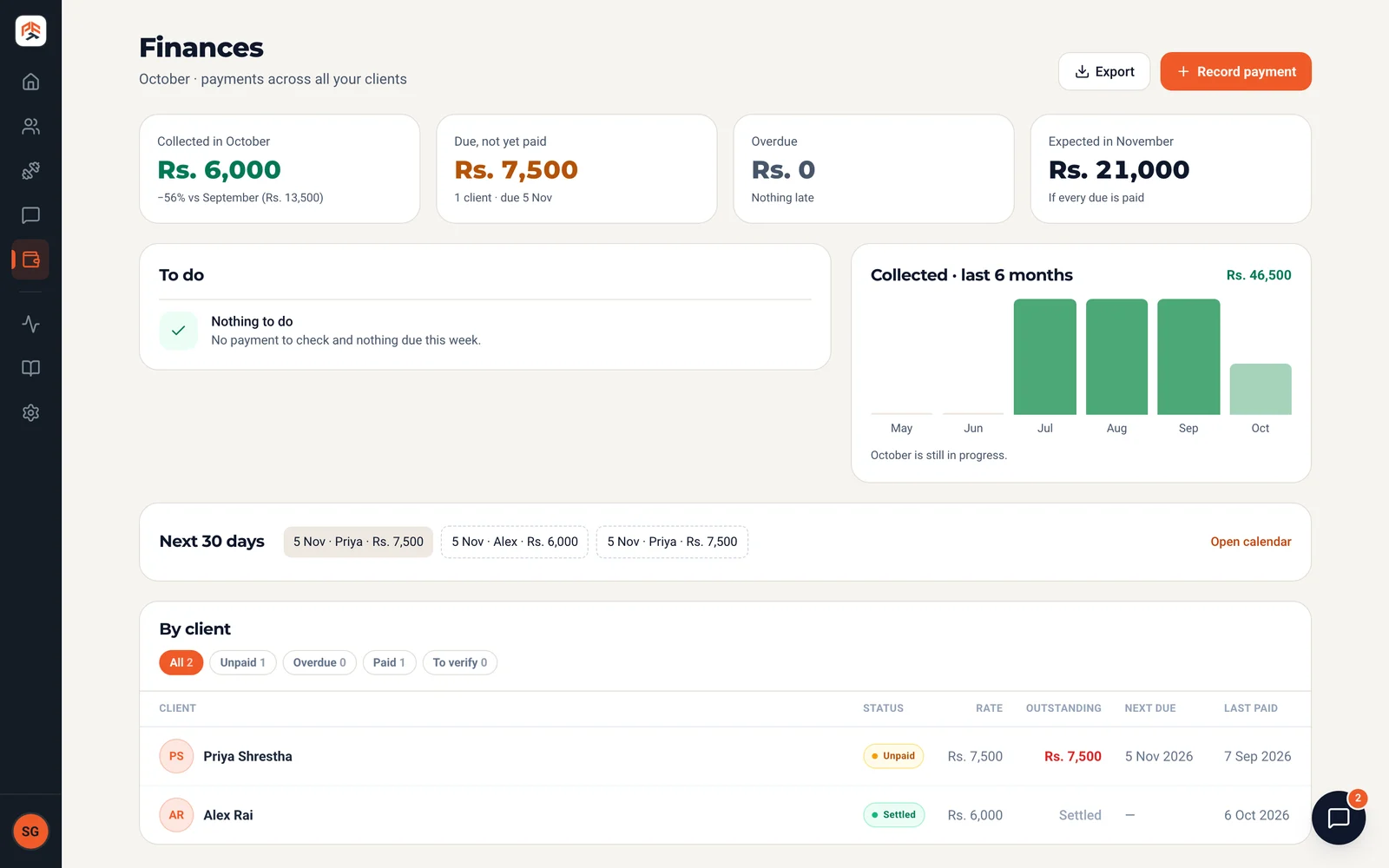Open the Settings gear icon
This screenshot has width=1389, height=868.
[30, 413]
